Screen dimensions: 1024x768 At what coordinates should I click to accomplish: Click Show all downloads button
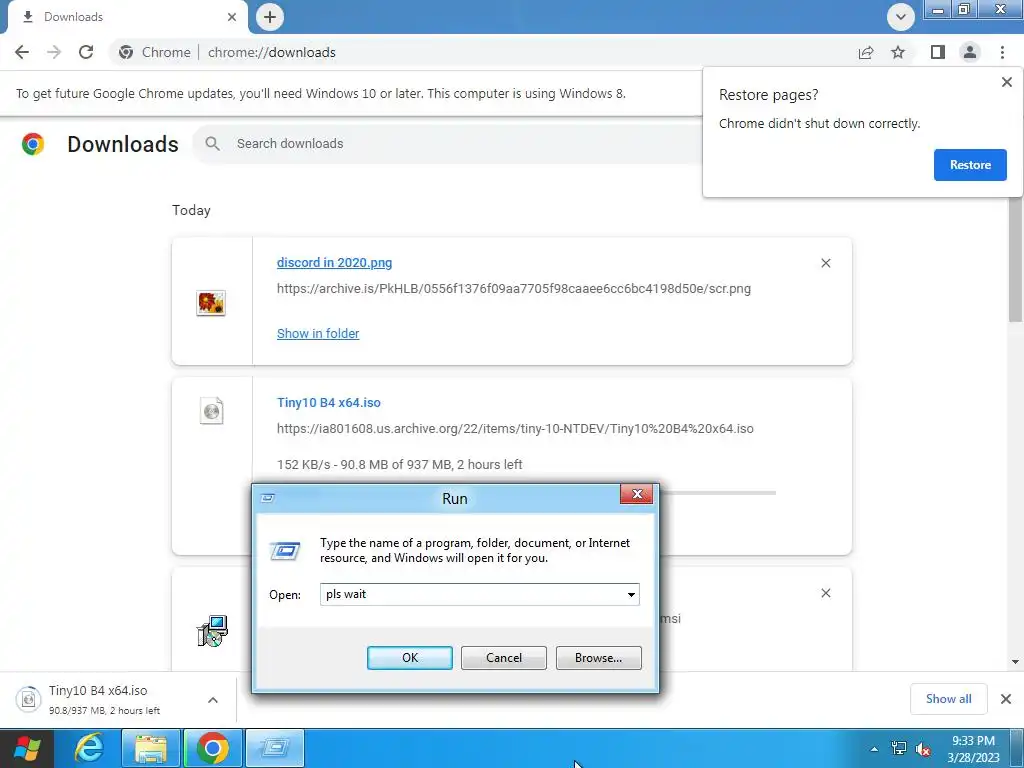tap(948, 699)
